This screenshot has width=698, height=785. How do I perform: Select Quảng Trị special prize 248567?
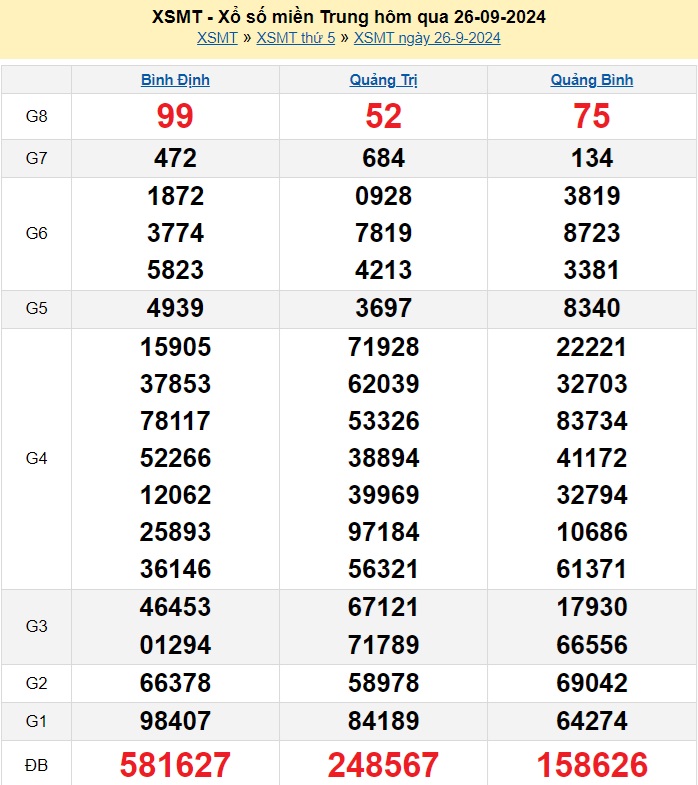click(x=383, y=765)
